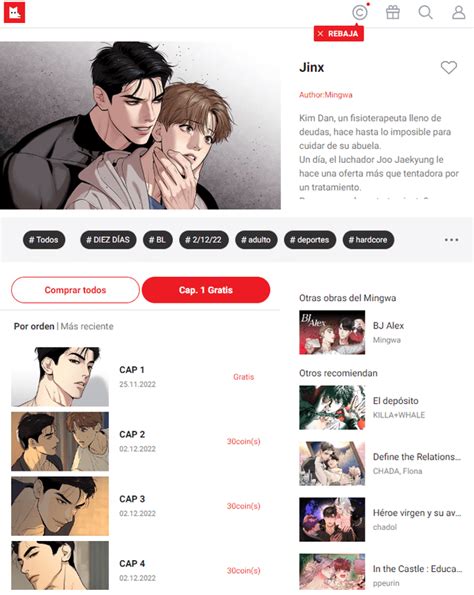The image size is (474, 595).
Task: Toggle the heart favorite for Jinx
Action: coord(449,68)
